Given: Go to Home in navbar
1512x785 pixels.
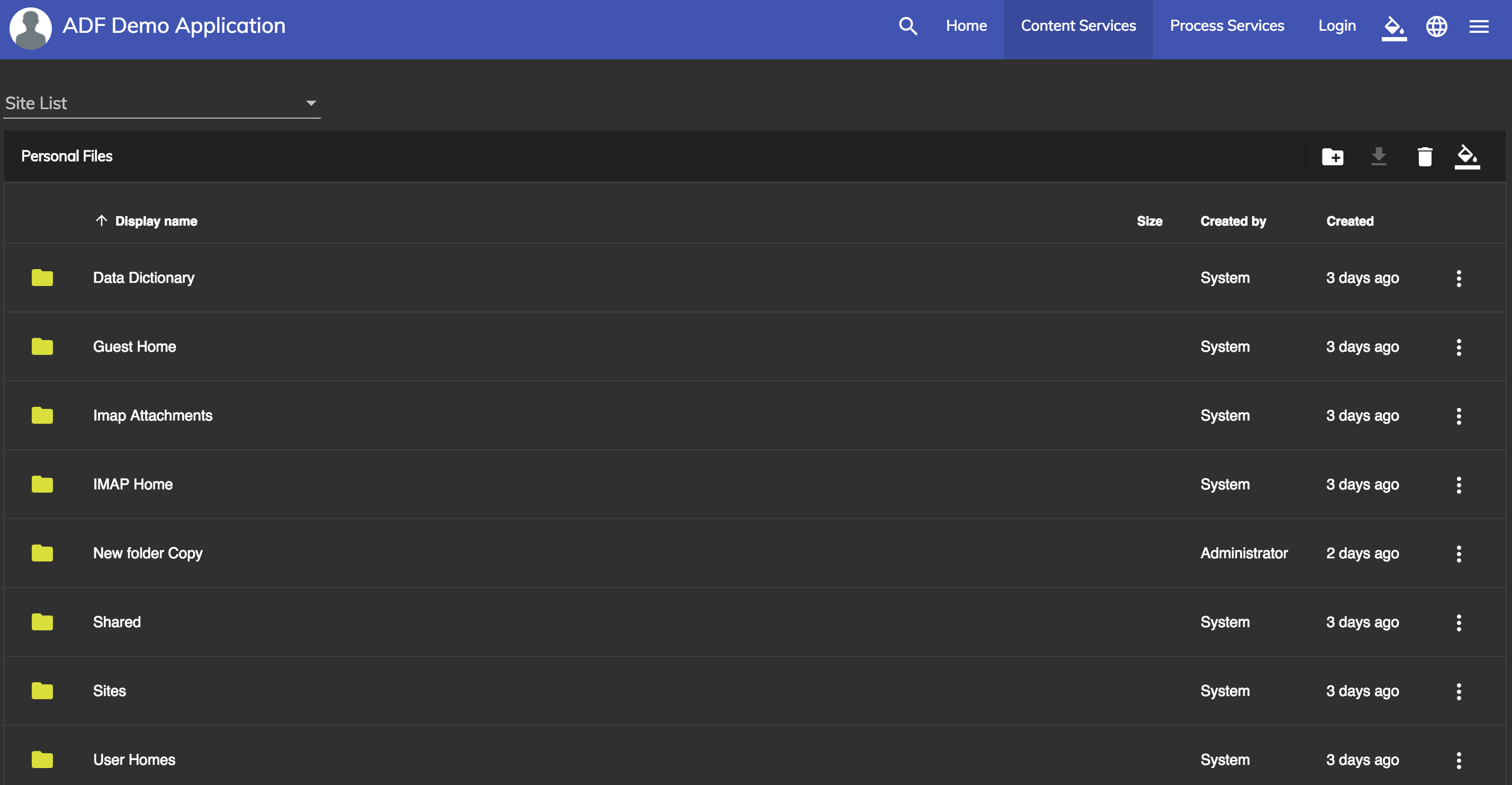Looking at the screenshot, I should [966, 26].
